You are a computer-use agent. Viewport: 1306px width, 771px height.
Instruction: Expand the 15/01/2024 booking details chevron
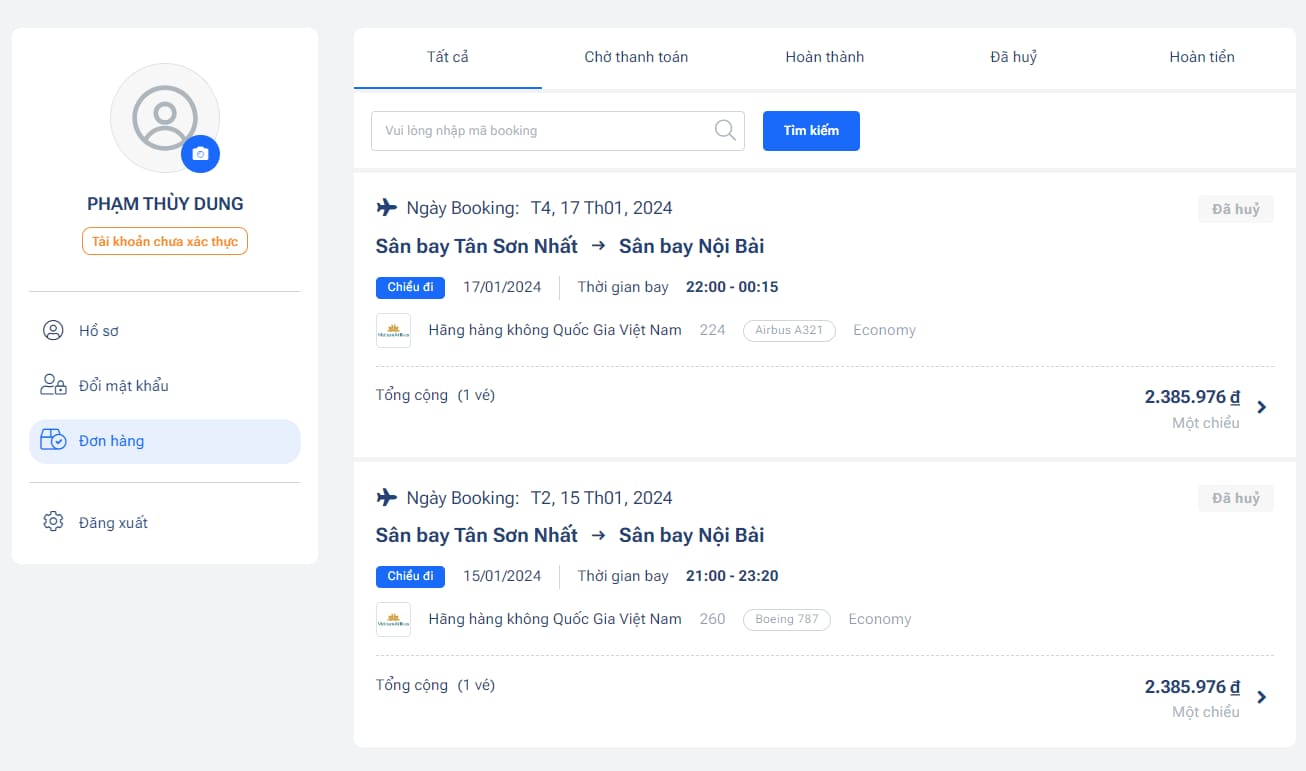click(1262, 697)
